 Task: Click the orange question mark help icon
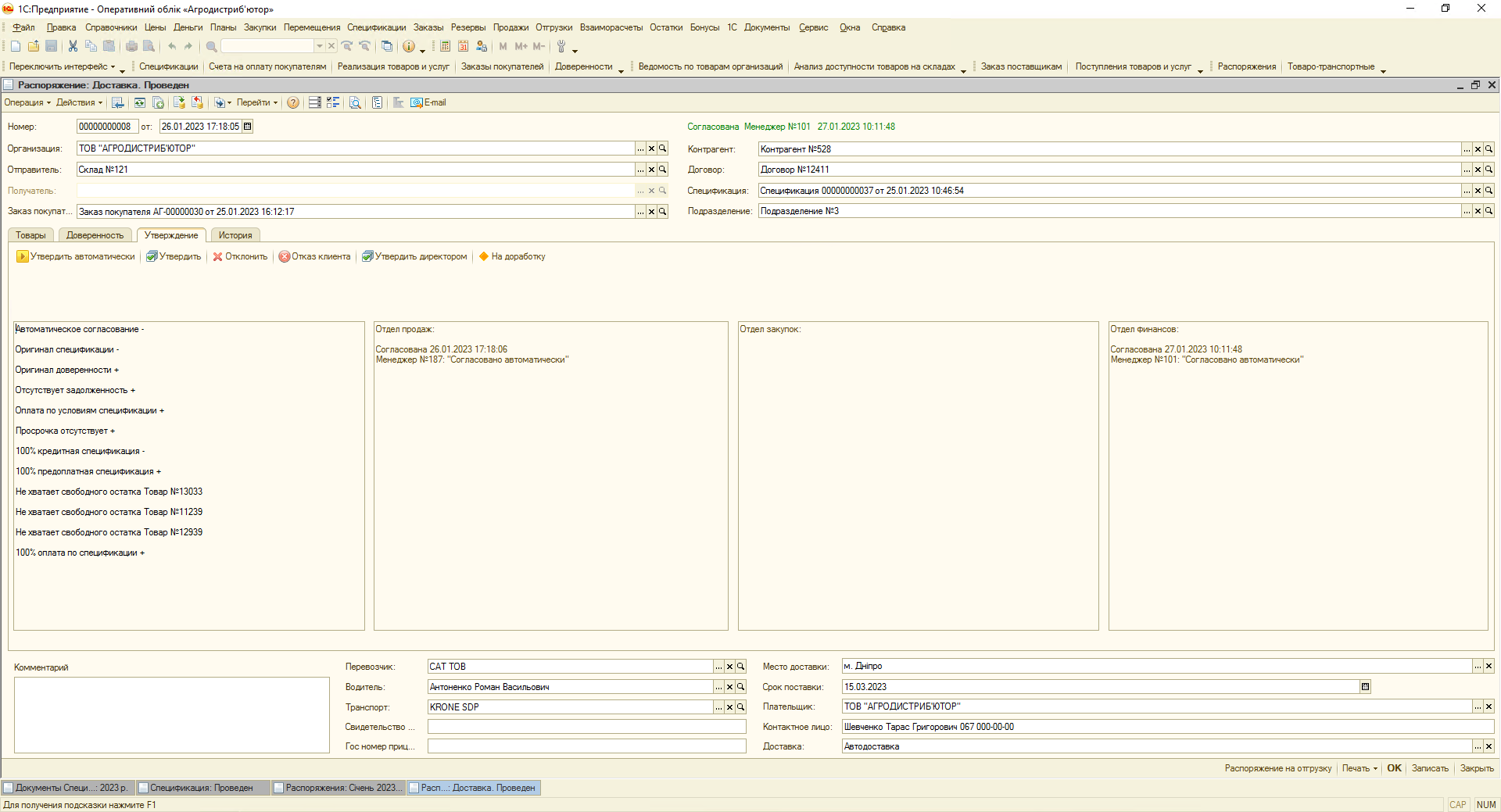pyautogui.click(x=293, y=103)
